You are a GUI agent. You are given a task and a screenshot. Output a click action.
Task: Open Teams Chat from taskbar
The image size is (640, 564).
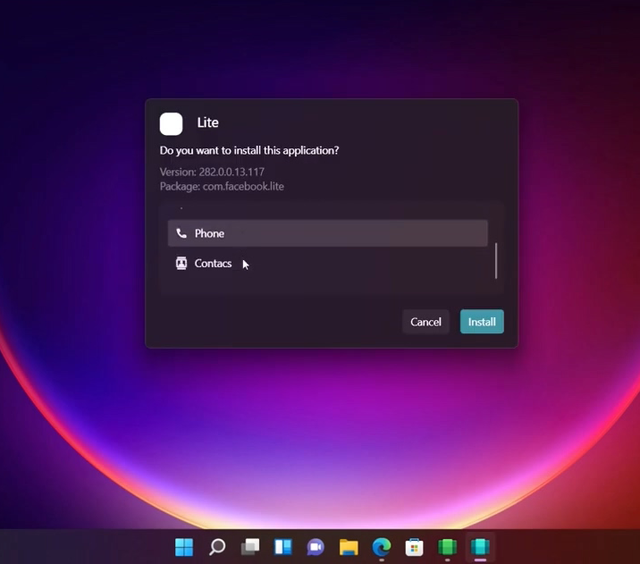tap(316, 547)
